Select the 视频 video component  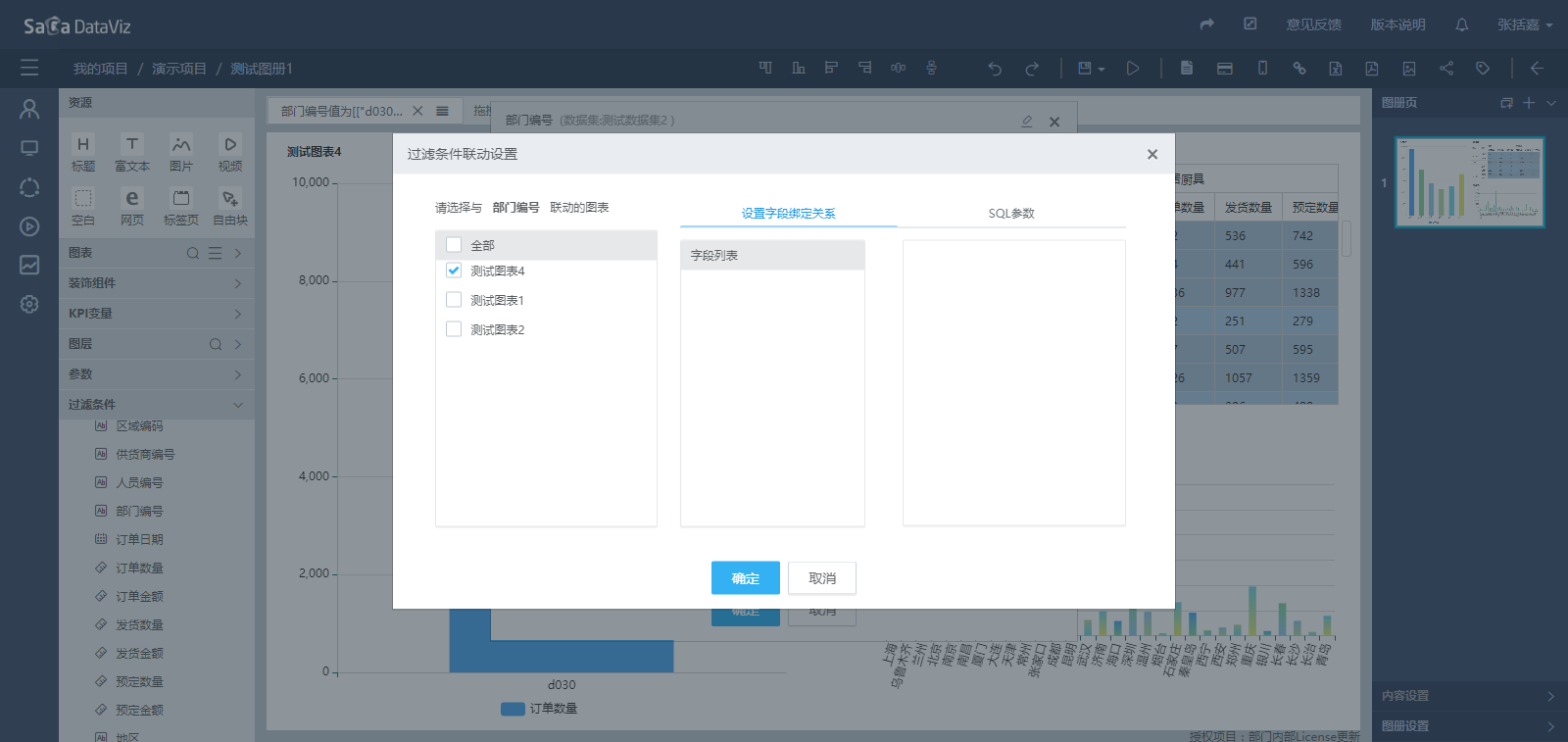(230, 154)
